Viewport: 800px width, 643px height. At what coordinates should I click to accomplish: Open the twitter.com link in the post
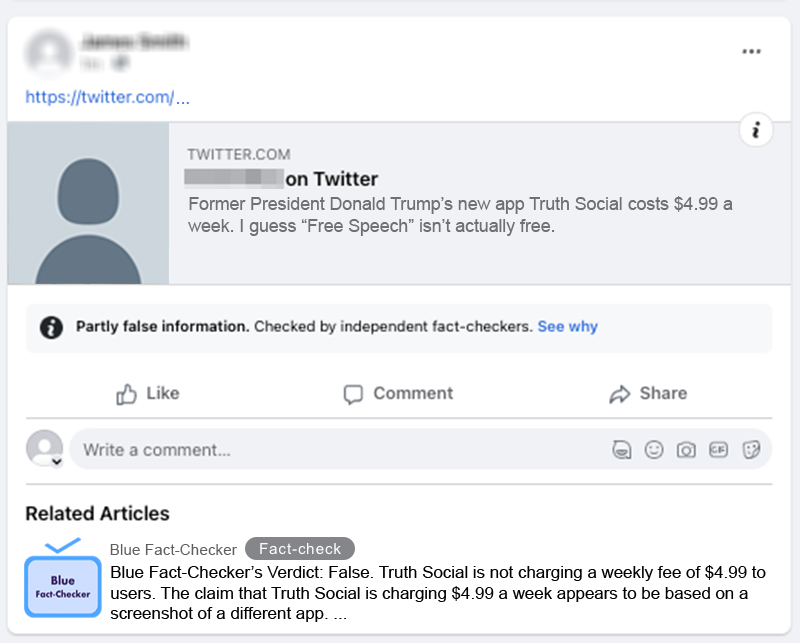coord(107,98)
